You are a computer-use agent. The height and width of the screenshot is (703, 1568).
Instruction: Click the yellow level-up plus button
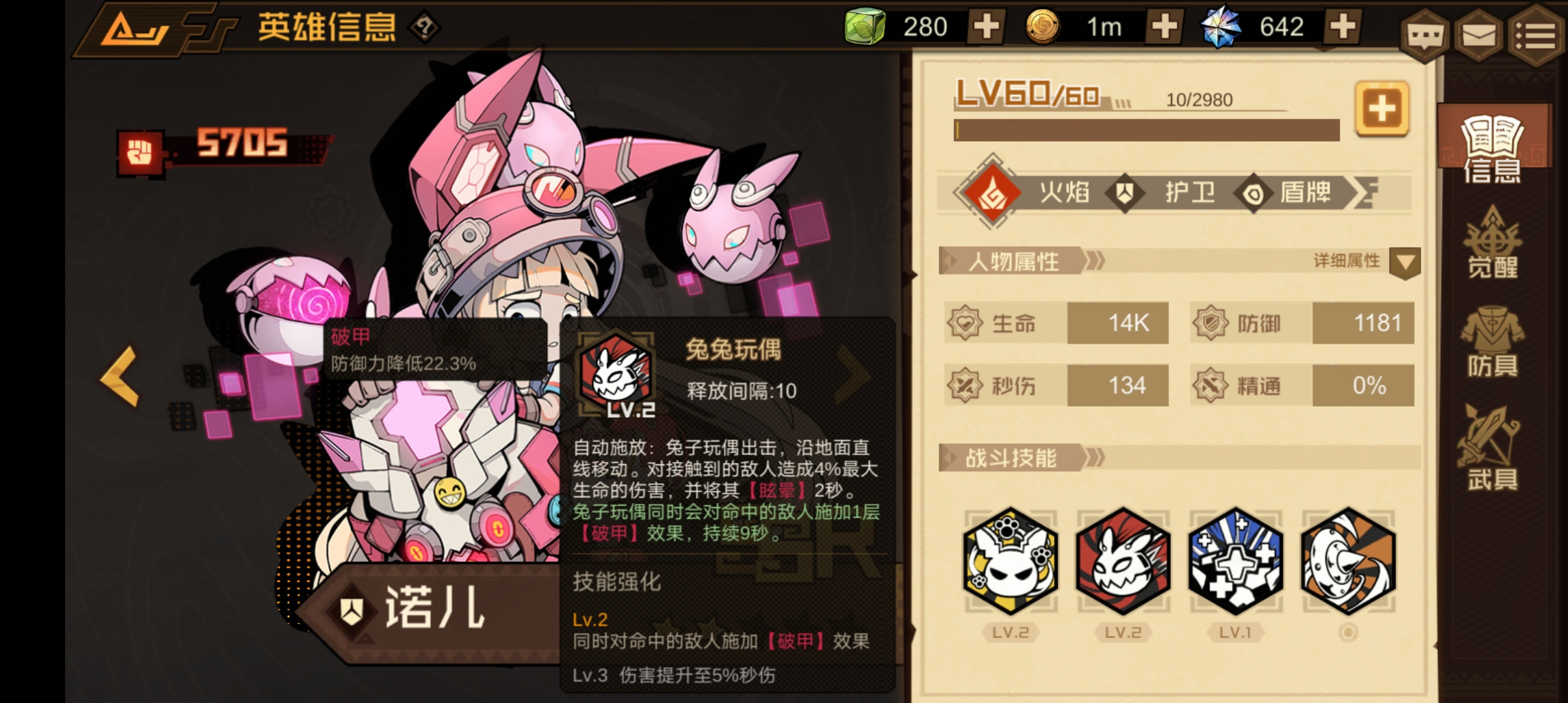tap(1382, 109)
